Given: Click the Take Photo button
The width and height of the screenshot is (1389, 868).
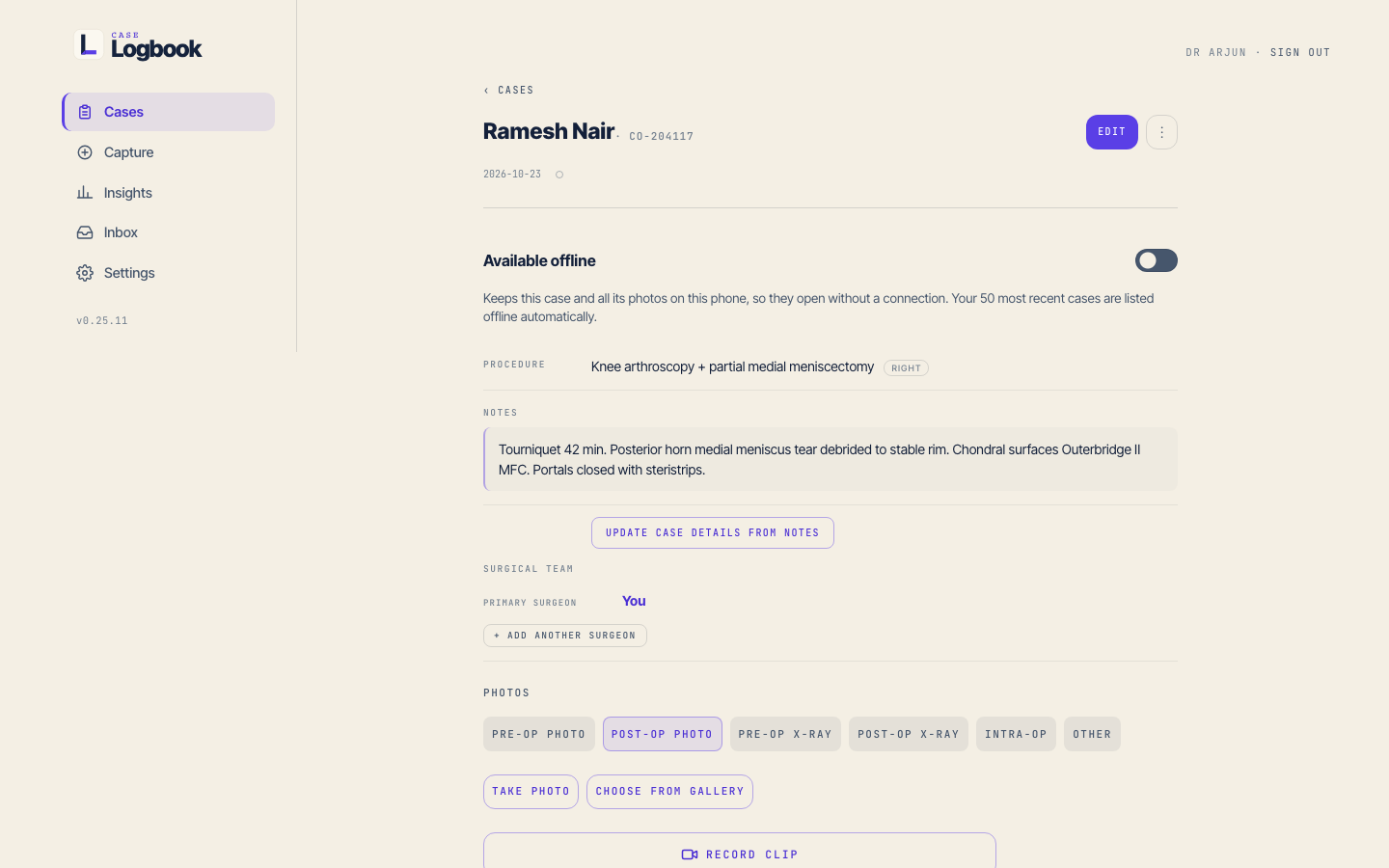Looking at the screenshot, I should (531, 792).
